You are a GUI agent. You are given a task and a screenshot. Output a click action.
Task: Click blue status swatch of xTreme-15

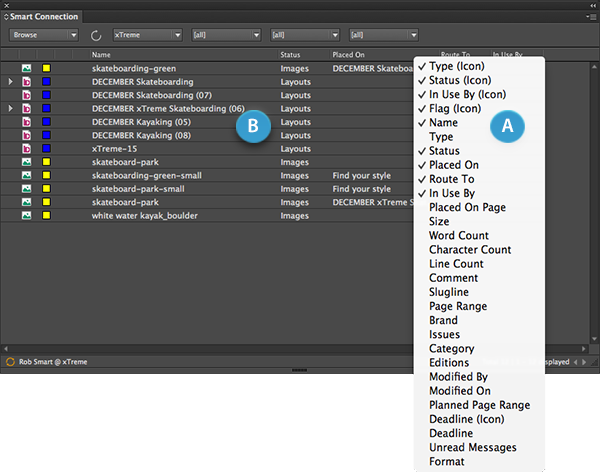(46, 149)
